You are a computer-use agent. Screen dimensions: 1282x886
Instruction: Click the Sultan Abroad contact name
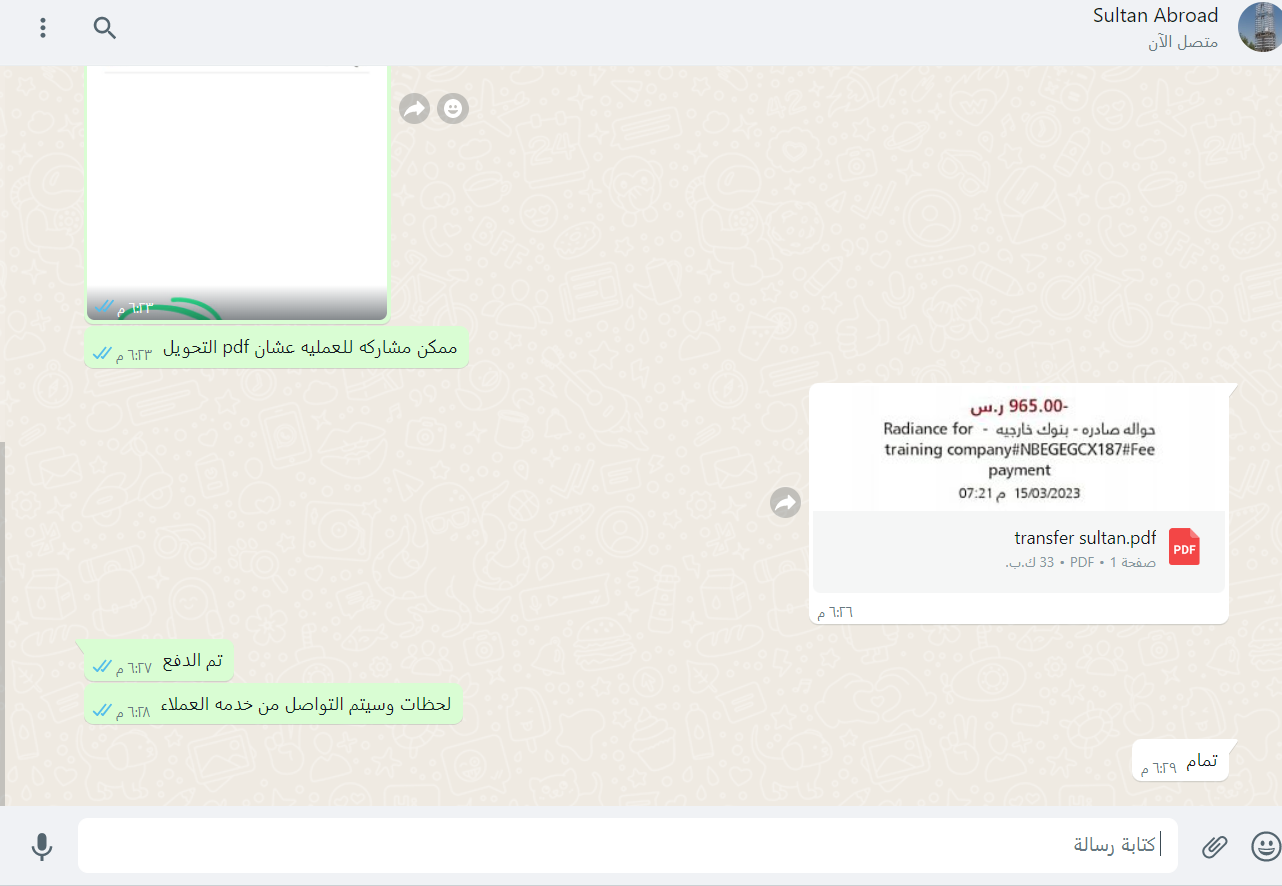point(1155,15)
